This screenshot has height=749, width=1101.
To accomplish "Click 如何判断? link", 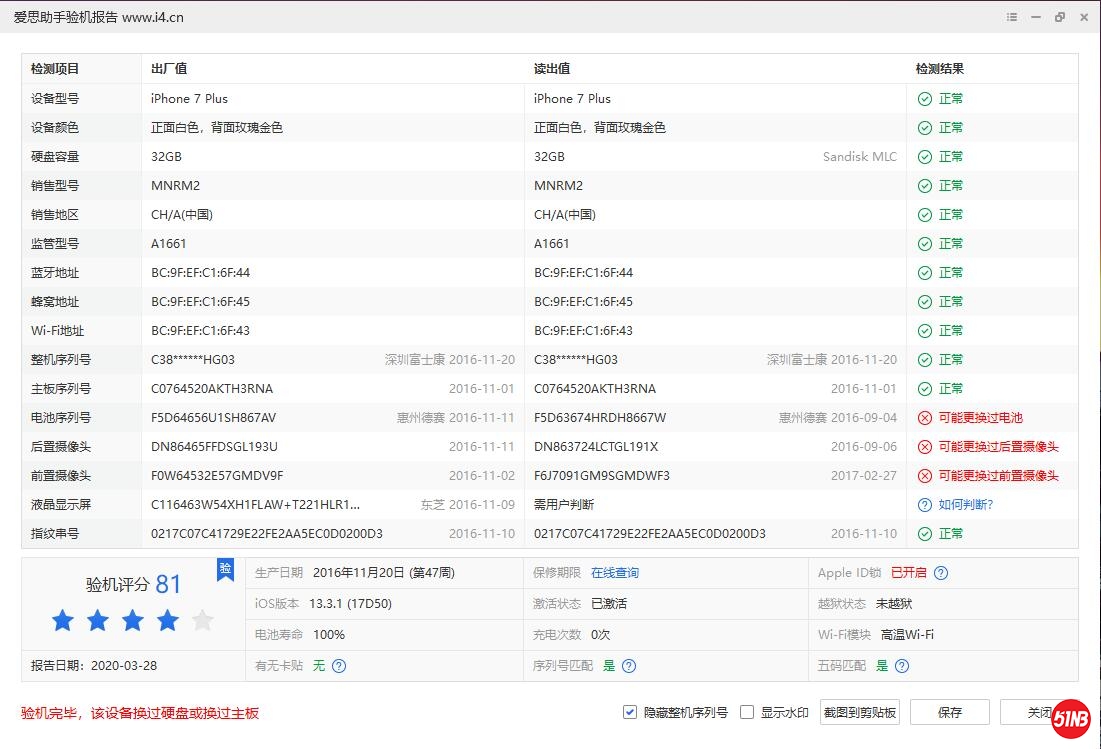I will [965, 505].
